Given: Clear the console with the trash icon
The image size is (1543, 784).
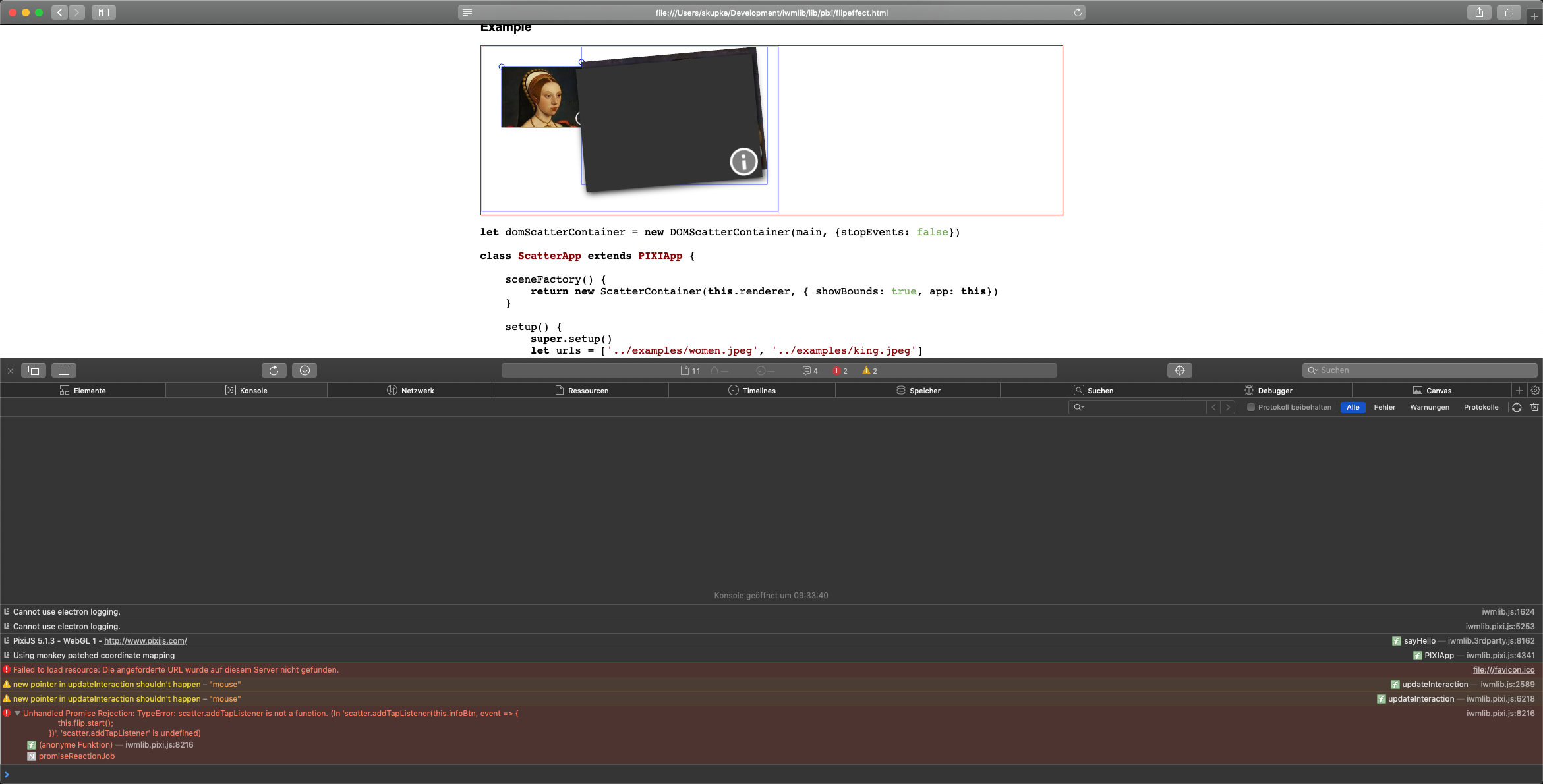Looking at the screenshot, I should click(1534, 407).
